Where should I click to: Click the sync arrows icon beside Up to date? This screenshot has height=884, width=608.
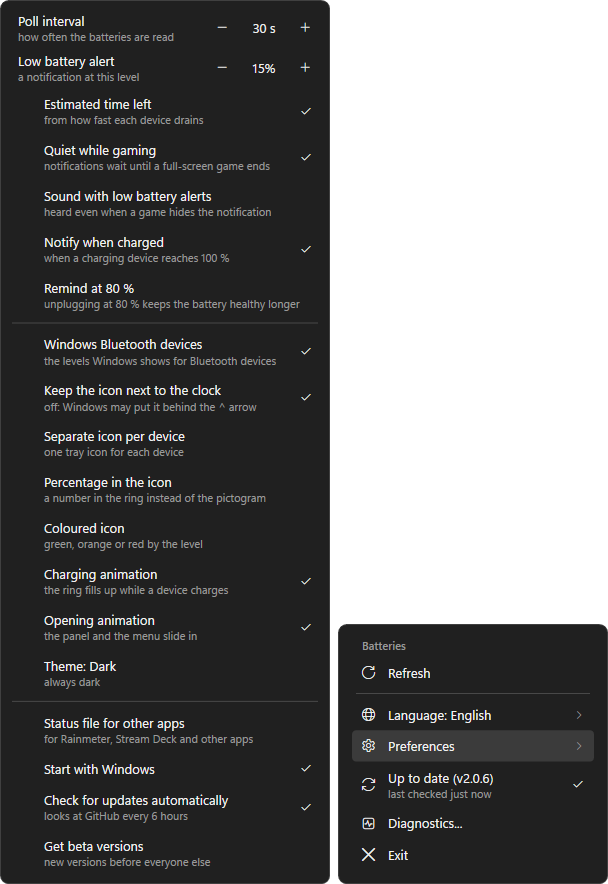coord(368,784)
